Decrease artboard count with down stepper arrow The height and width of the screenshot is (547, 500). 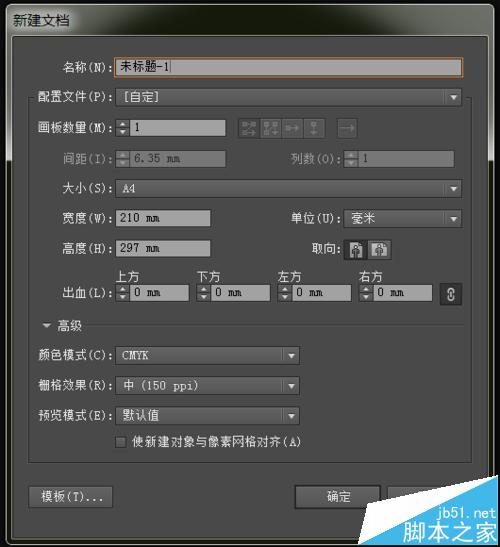(122, 132)
